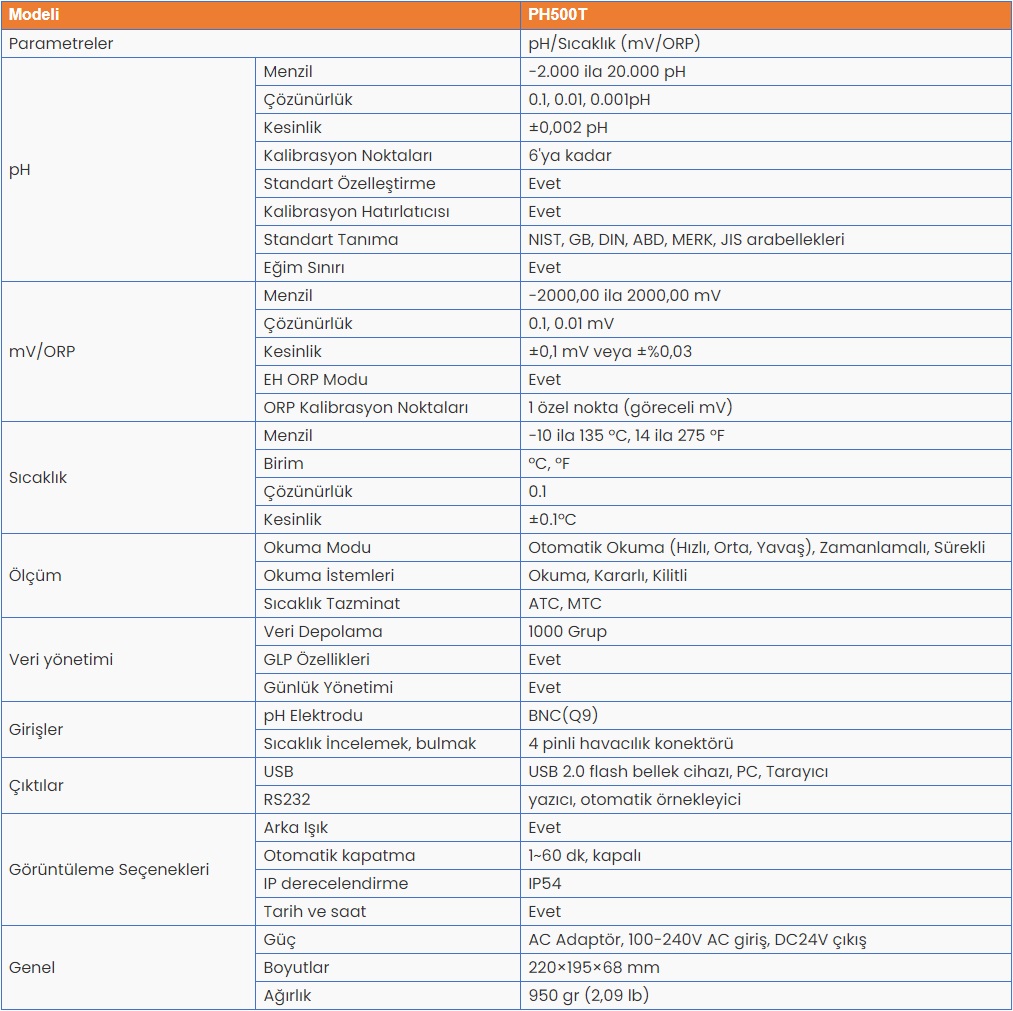The height and width of the screenshot is (1011, 1013).
Task: Click the Sıcaklık category cell
Action: tap(129, 477)
